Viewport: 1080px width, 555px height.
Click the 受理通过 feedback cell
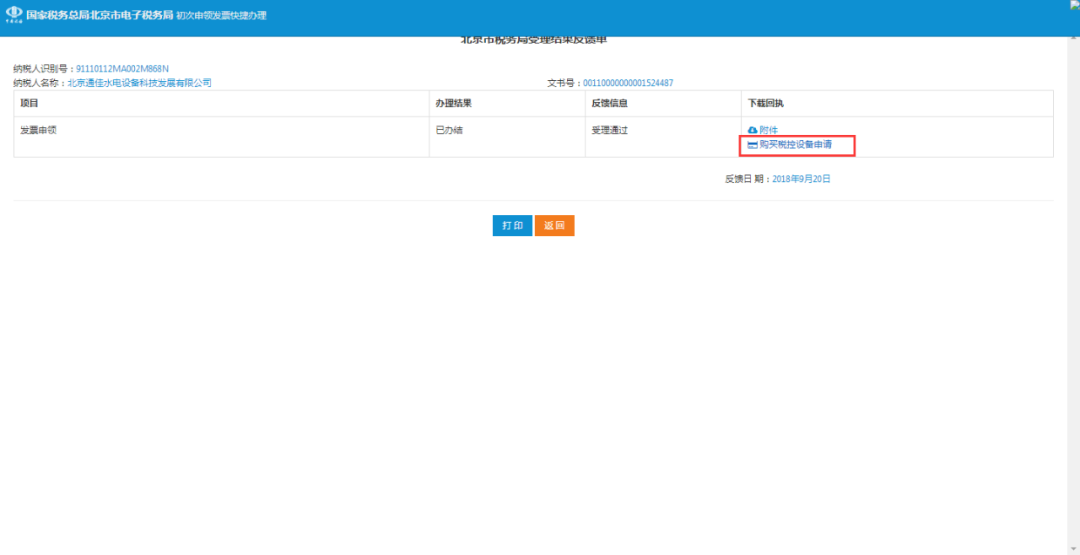click(609, 130)
